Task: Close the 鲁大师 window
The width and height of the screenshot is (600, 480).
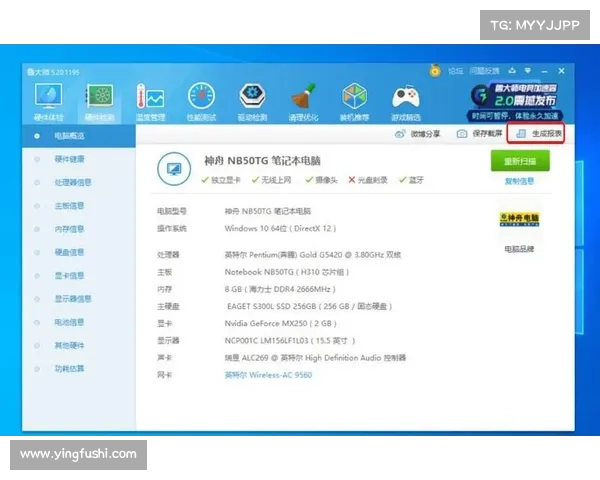Action: [x=561, y=71]
